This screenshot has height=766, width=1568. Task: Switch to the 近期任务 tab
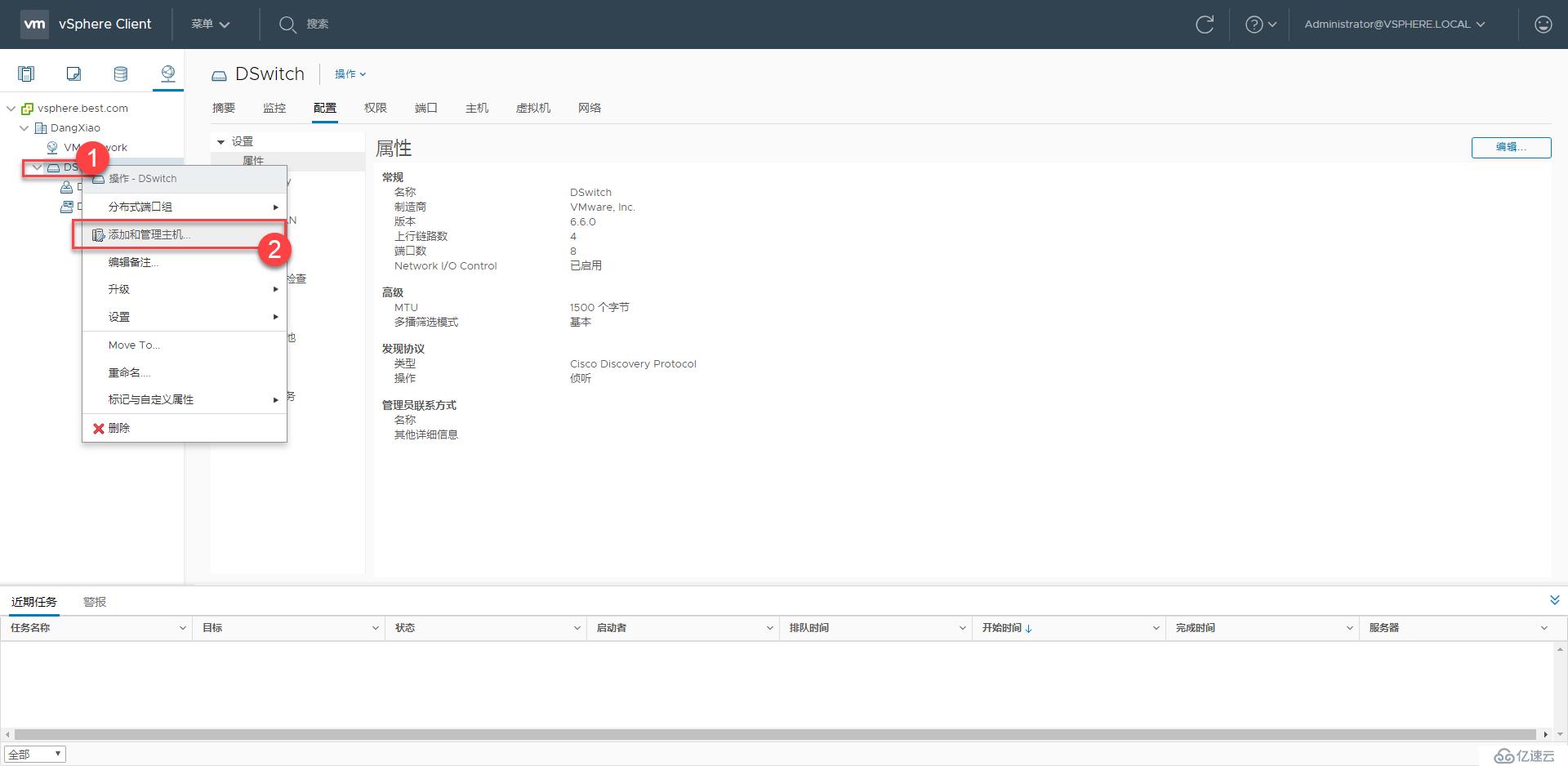[34, 602]
